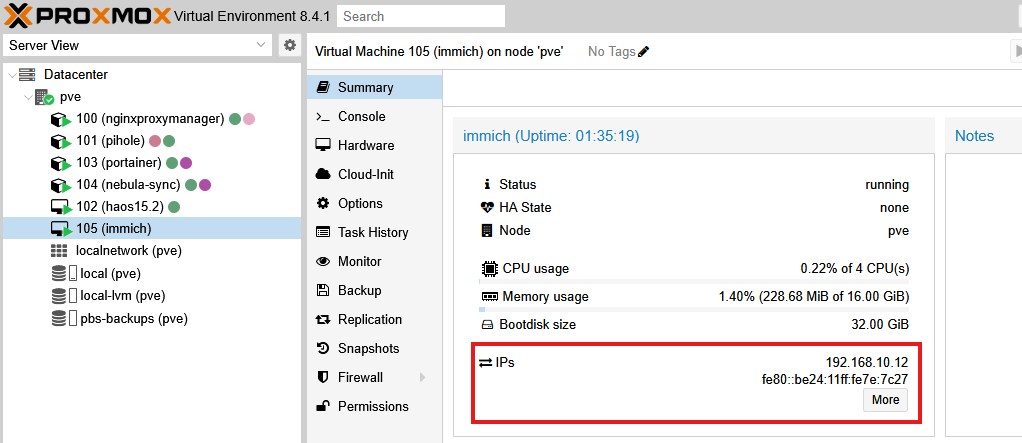The width and height of the screenshot is (1022, 443).
Task: Click container icon for 101 pihole
Action: pyautogui.click(x=61, y=141)
